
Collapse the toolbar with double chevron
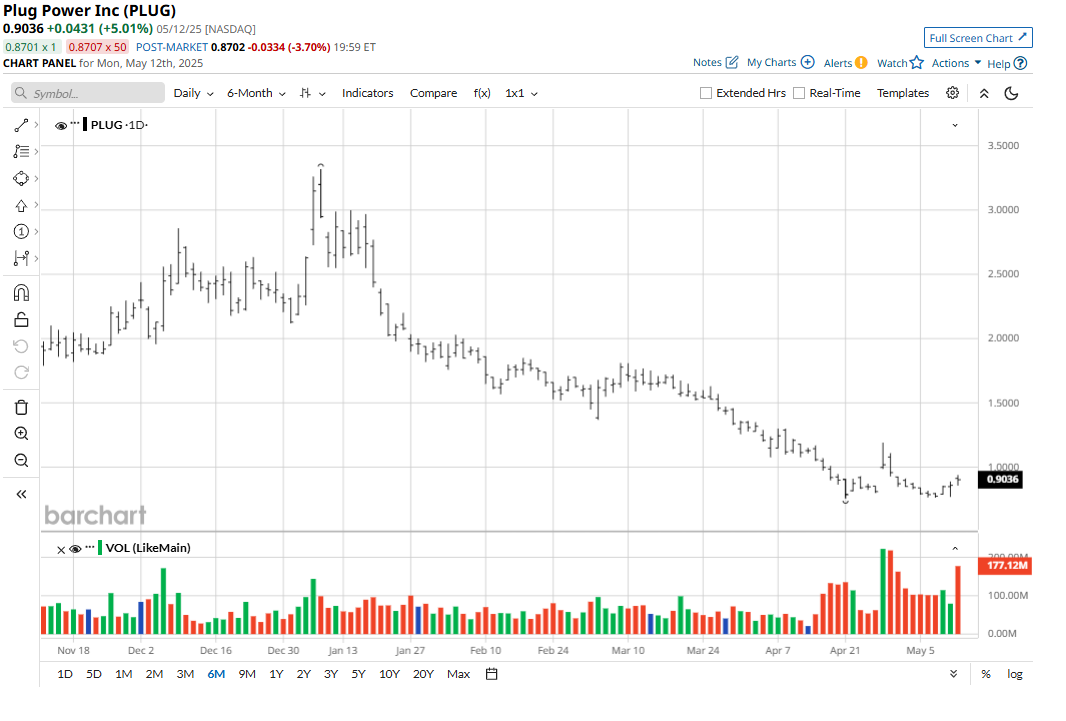[984, 94]
